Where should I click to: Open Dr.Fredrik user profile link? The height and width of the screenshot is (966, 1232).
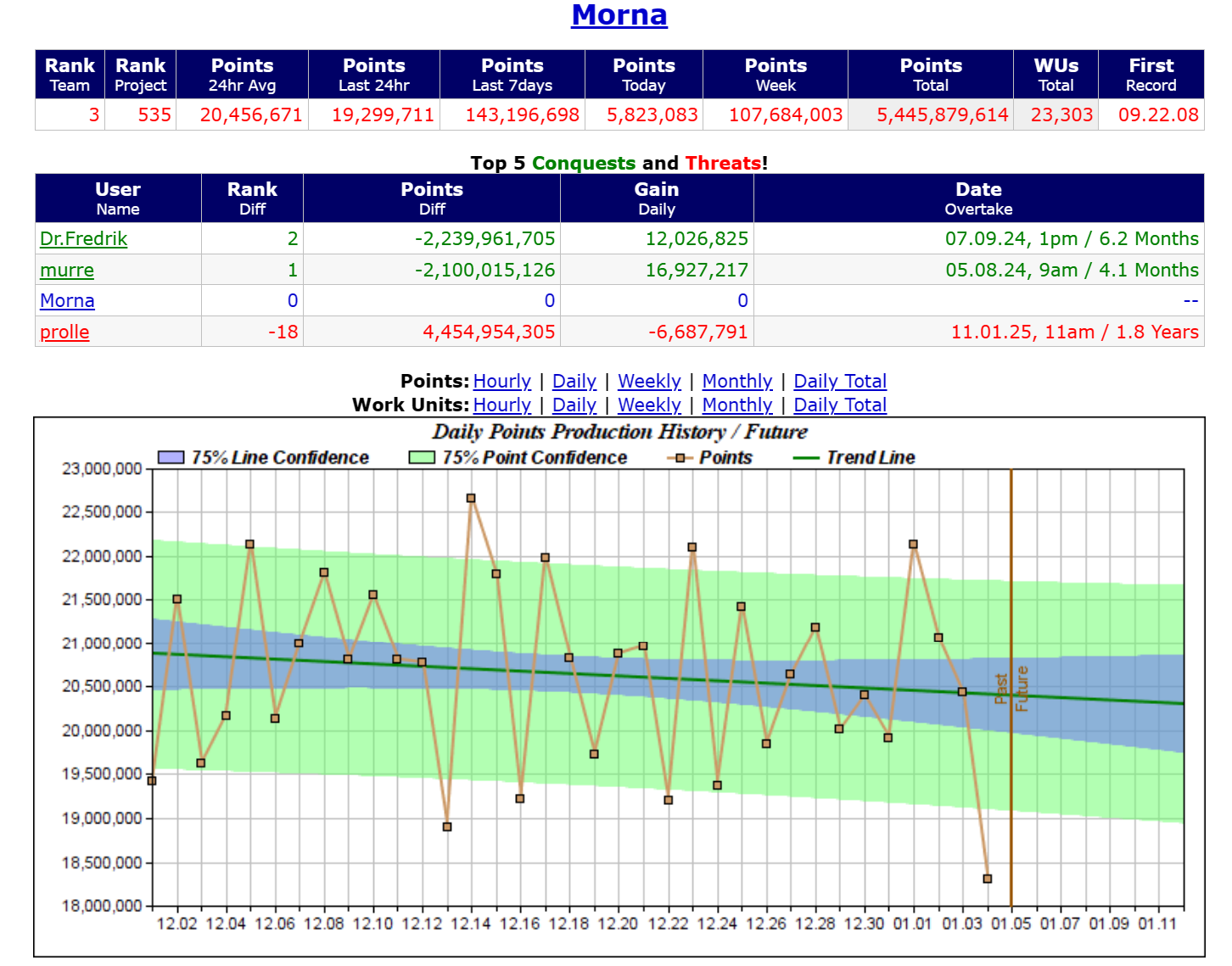point(83,239)
